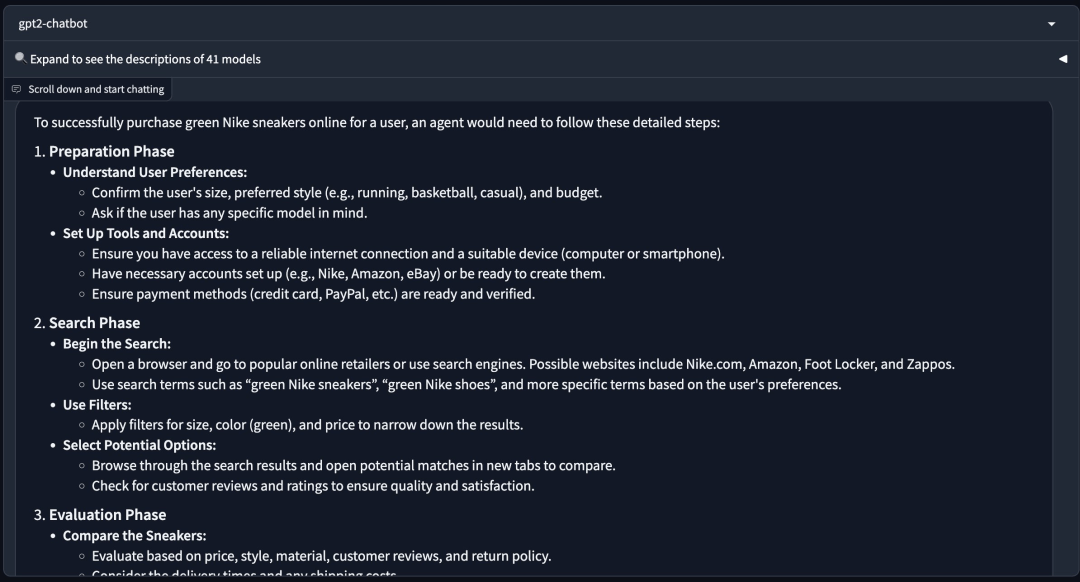1080x582 pixels.
Task: Click the line mentioning Nike.com and Zappos
Action: click(523, 364)
